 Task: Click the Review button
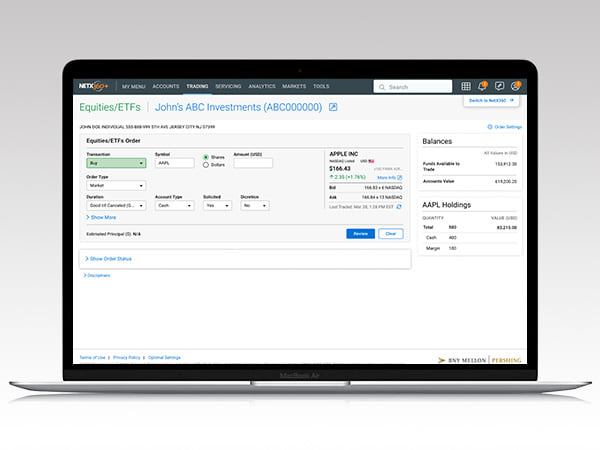pyautogui.click(x=360, y=233)
